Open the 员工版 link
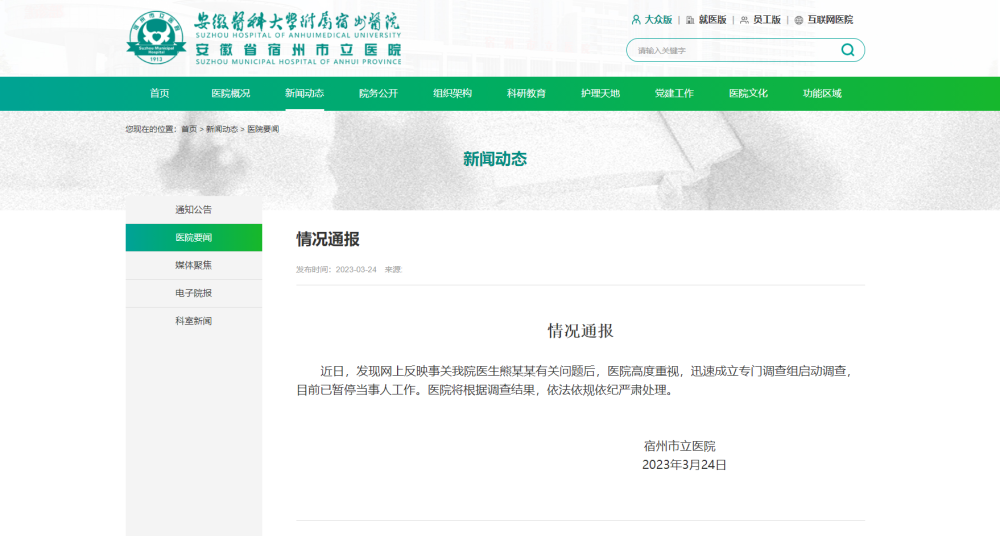 [767, 20]
